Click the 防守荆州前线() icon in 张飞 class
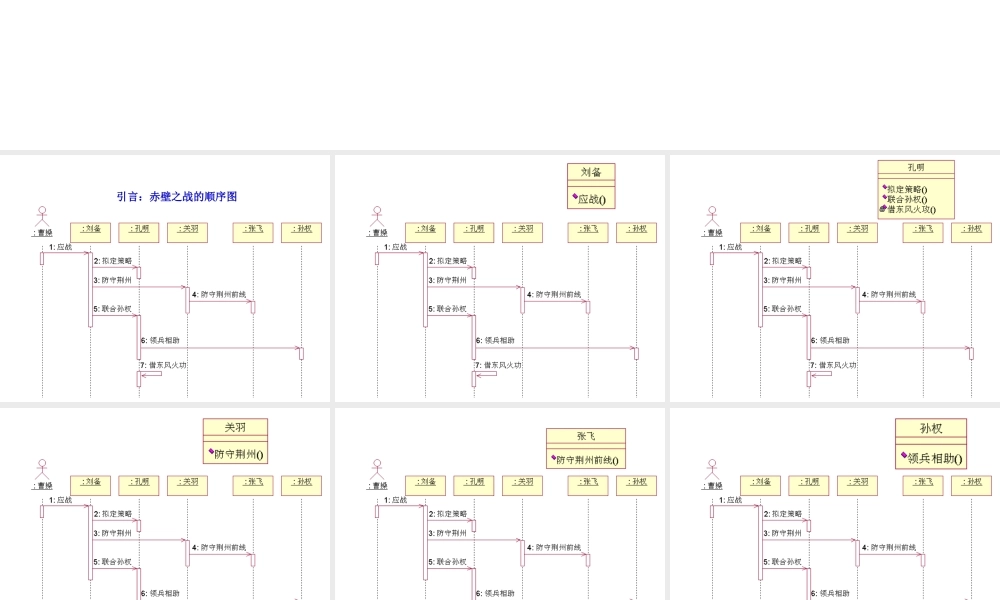Viewport: 1000px width, 600px height. tap(552, 459)
